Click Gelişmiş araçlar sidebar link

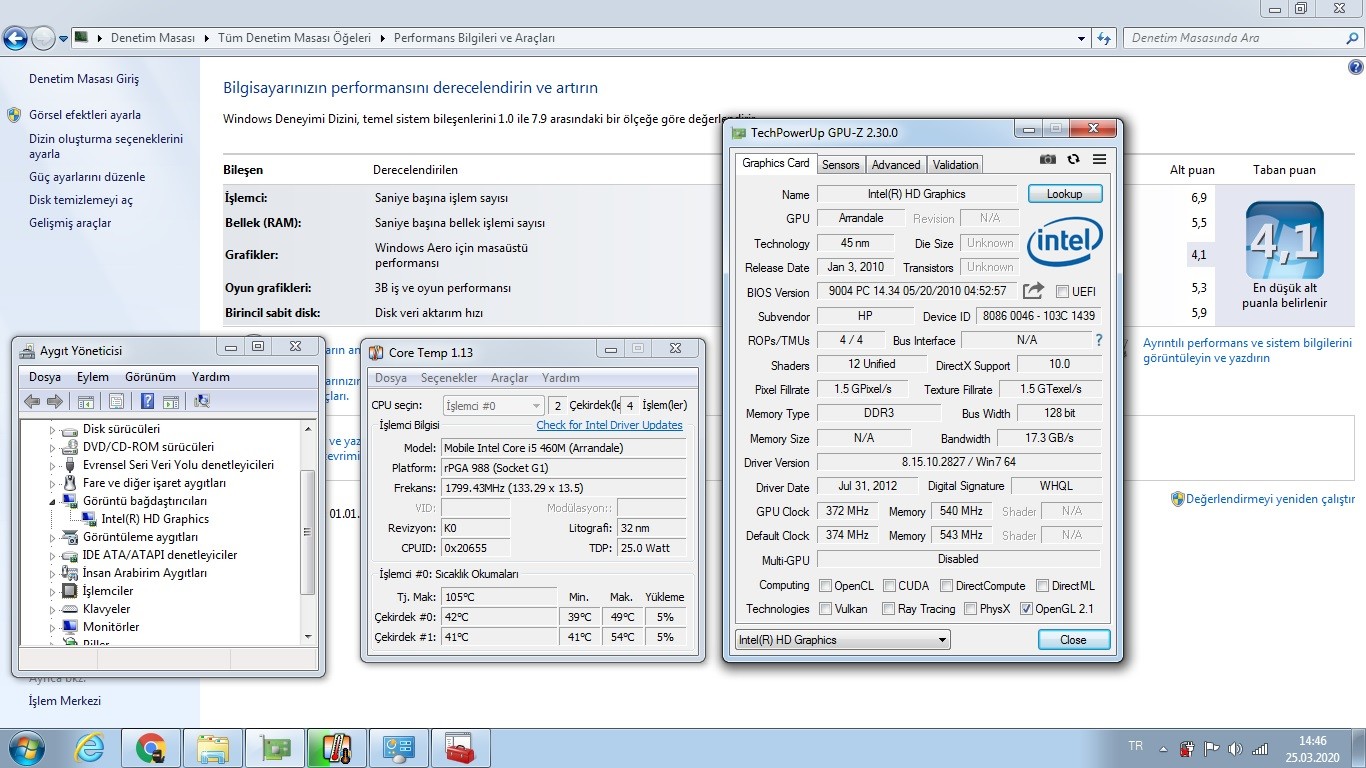tap(70, 223)
